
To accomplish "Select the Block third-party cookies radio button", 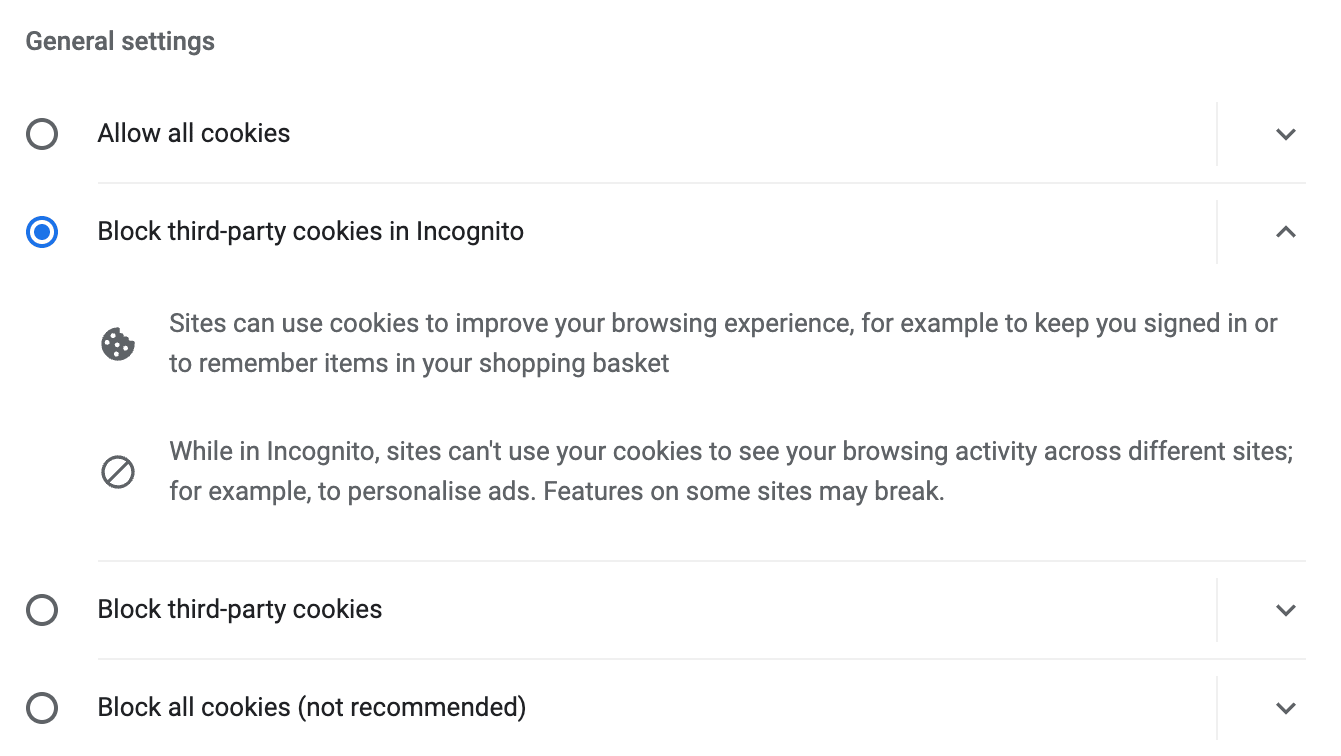I will [x=41, y=609].
